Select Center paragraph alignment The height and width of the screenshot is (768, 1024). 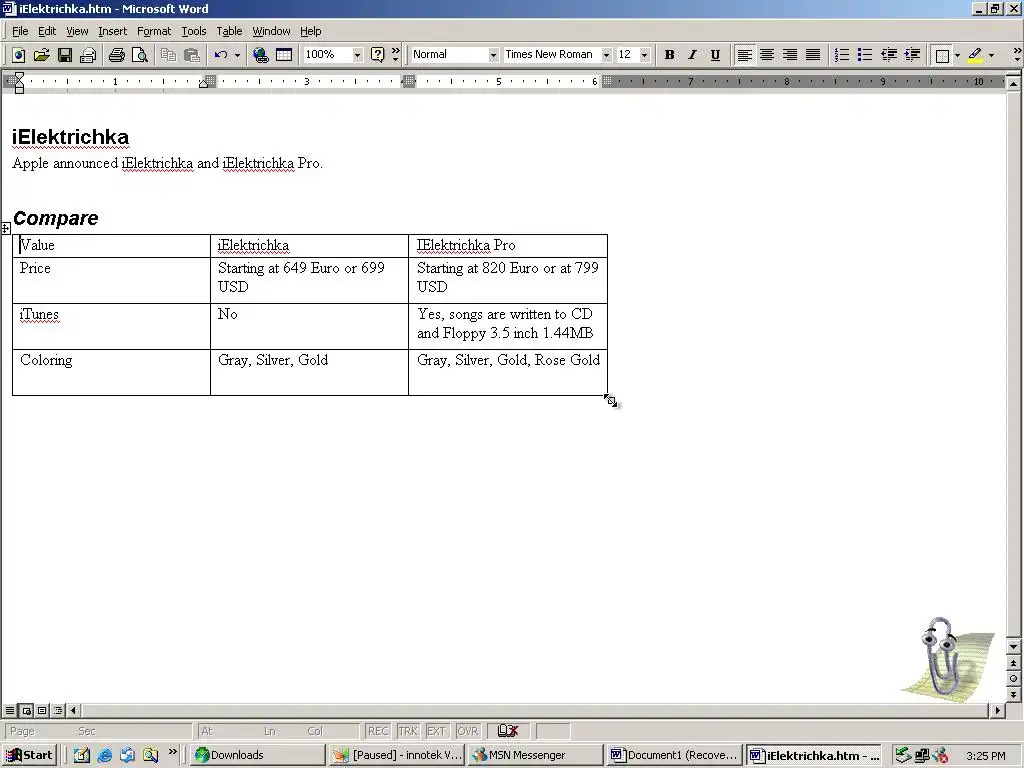click(x=767, y=55)
